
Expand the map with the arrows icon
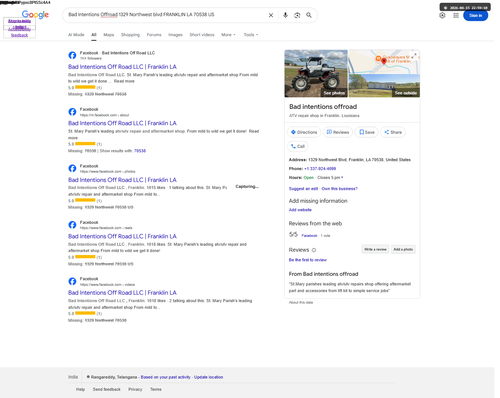[x=414, y=56]
